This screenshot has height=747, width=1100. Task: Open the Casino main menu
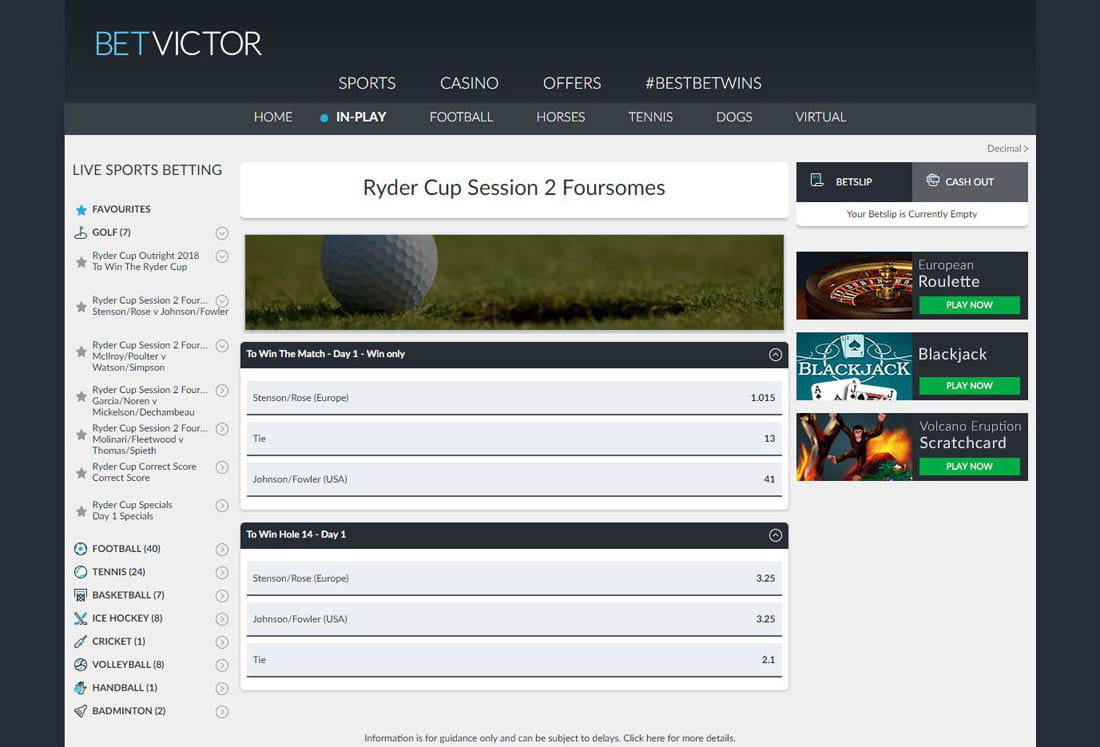point(469,83)
